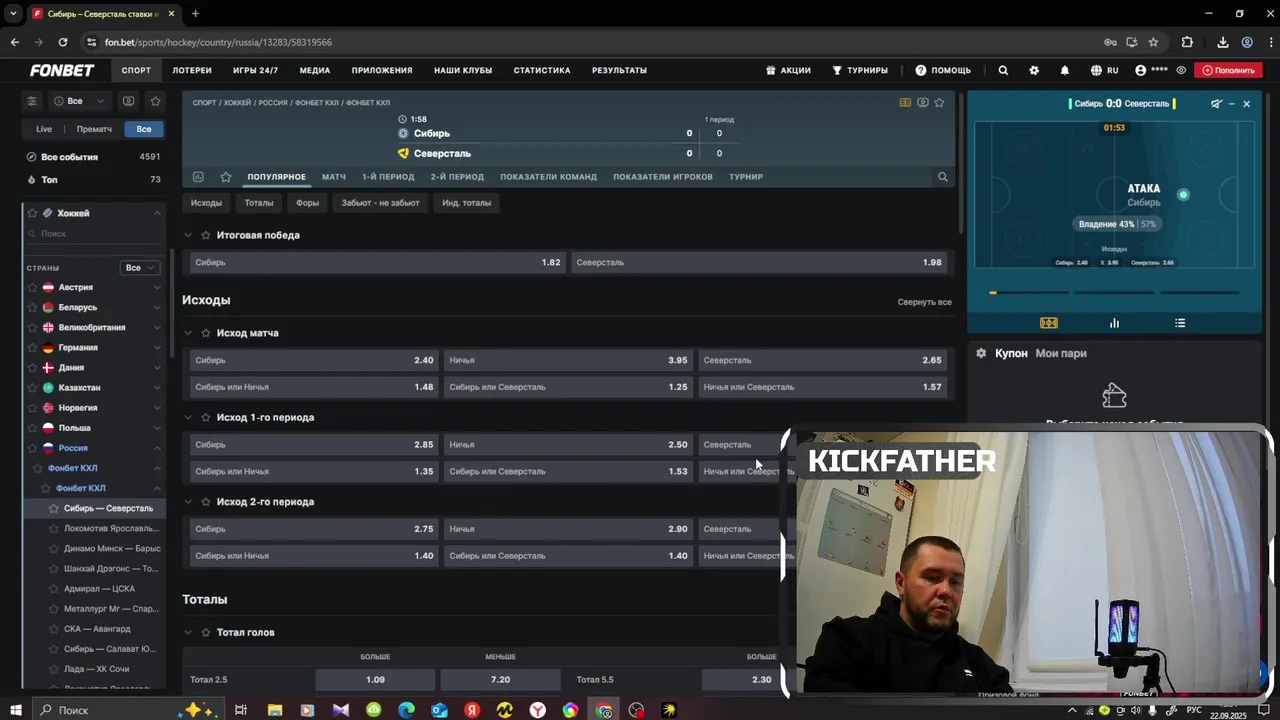Screen dimensions: 1280x720
Task: Click Турниры trophy link
Action: (859, 70)
